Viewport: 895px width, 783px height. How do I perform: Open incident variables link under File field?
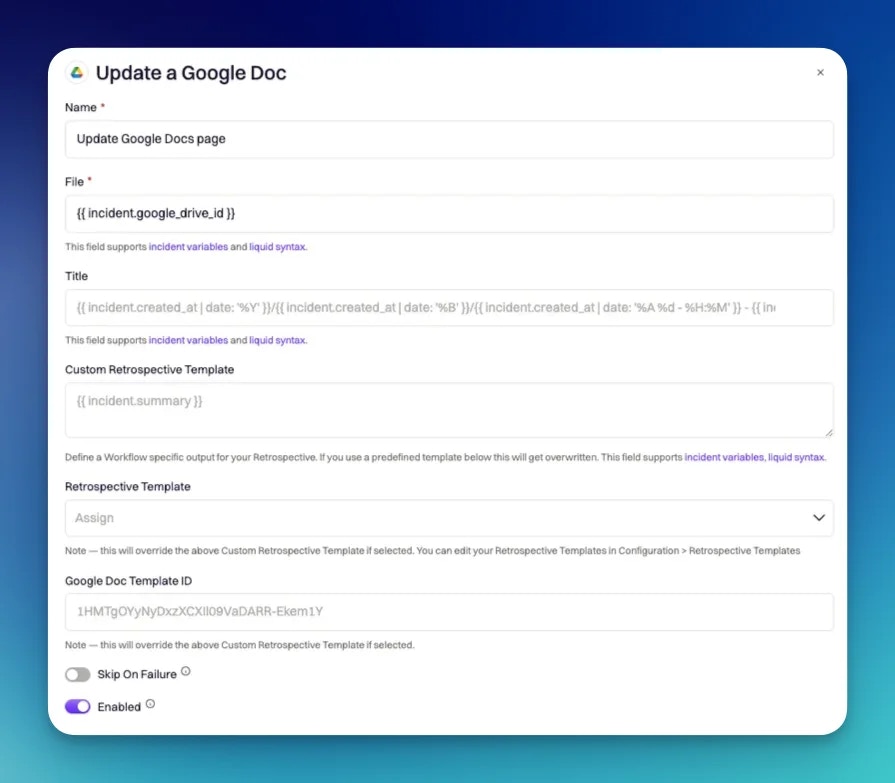[188, 247]
